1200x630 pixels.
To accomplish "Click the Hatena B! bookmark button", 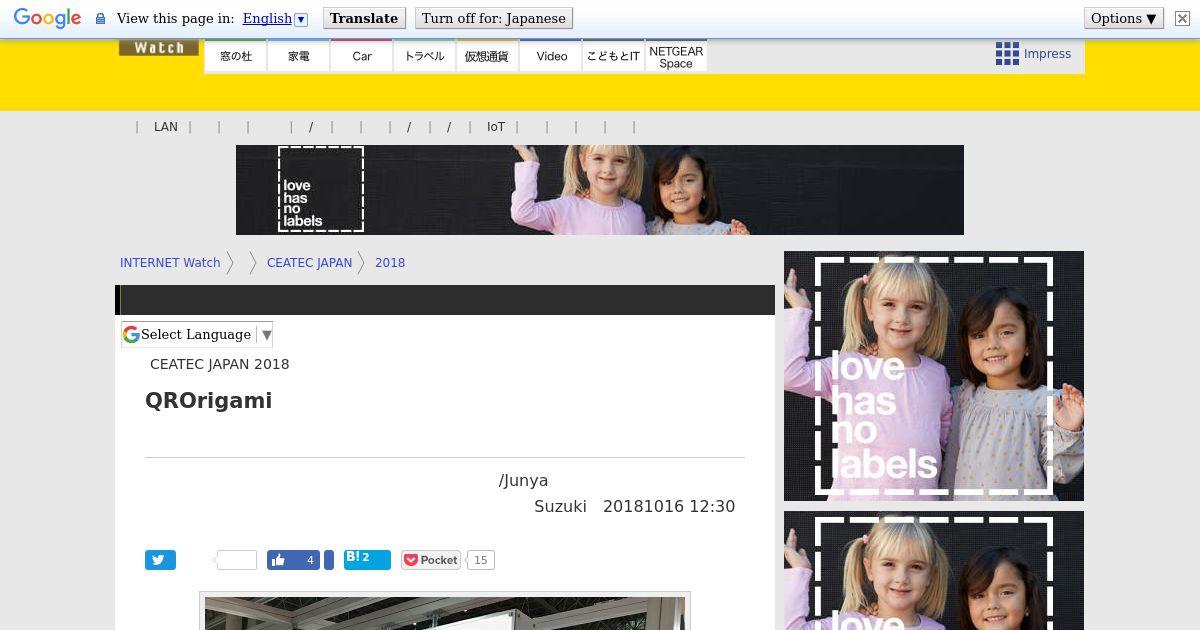I will (367, 559).
